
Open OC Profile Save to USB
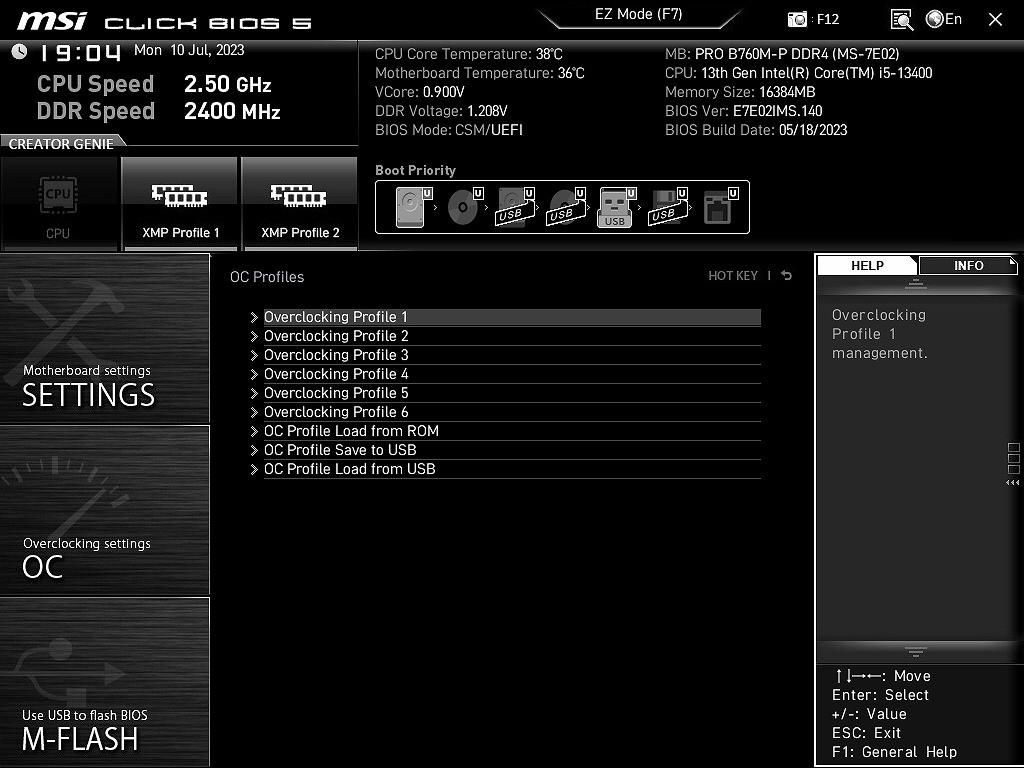(512, 450)
